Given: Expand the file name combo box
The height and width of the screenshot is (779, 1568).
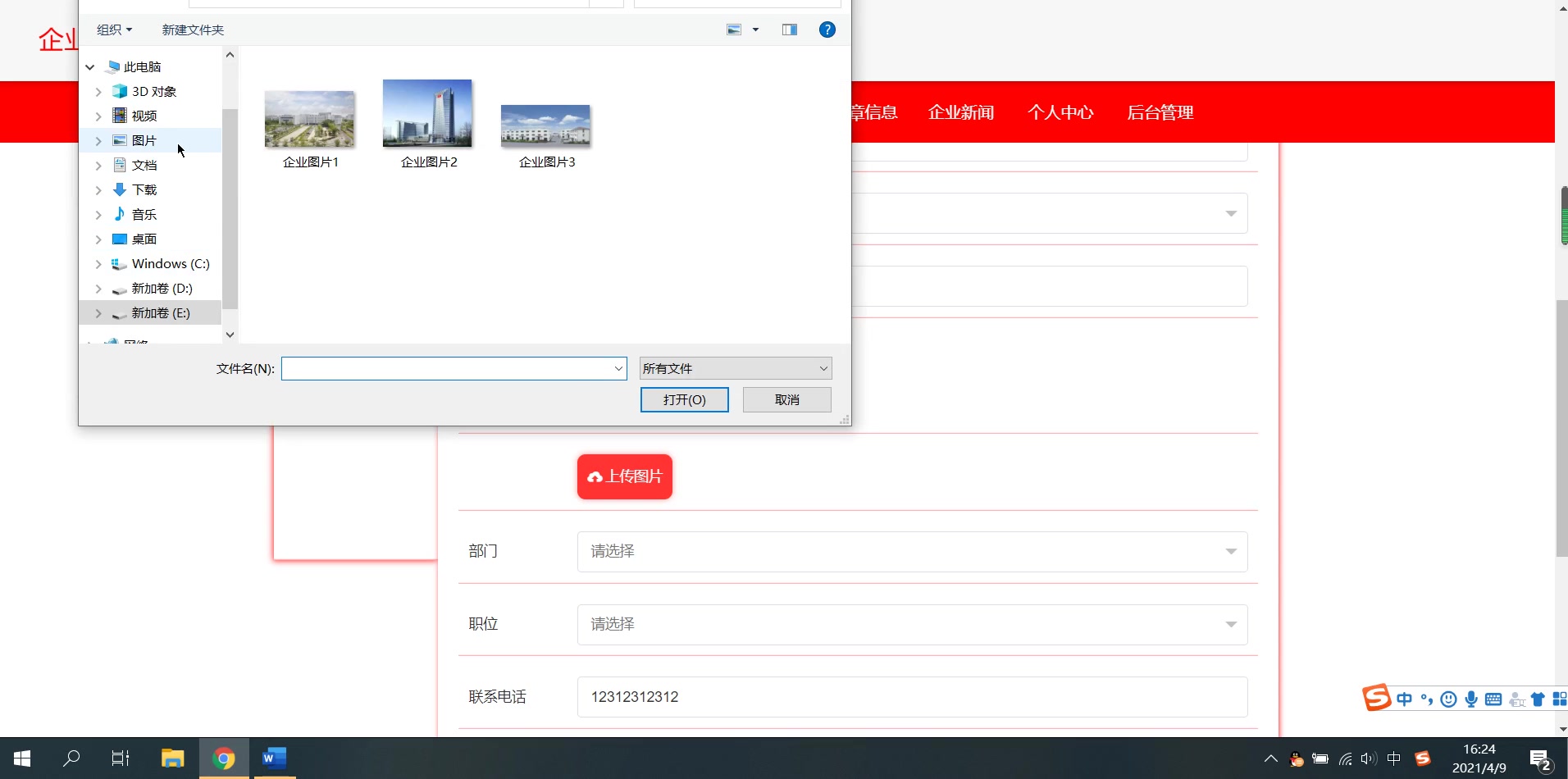Looking at the screenshot, I should [x=618, y=368].
